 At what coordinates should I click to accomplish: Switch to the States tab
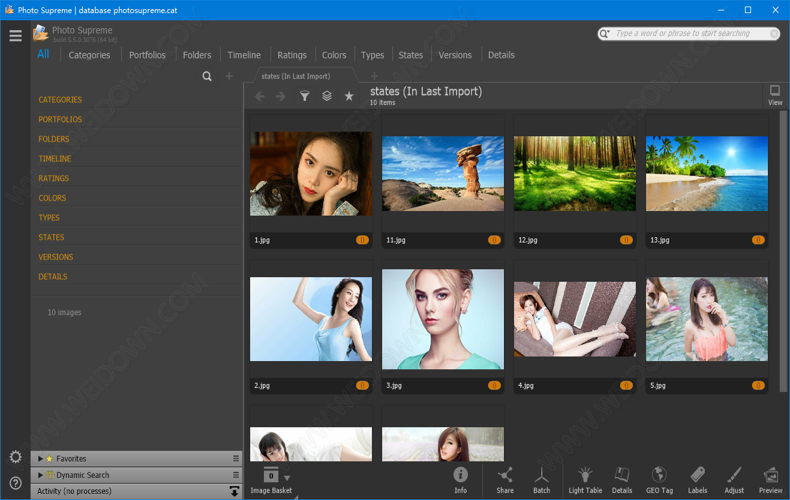click(x=411, y=55)
